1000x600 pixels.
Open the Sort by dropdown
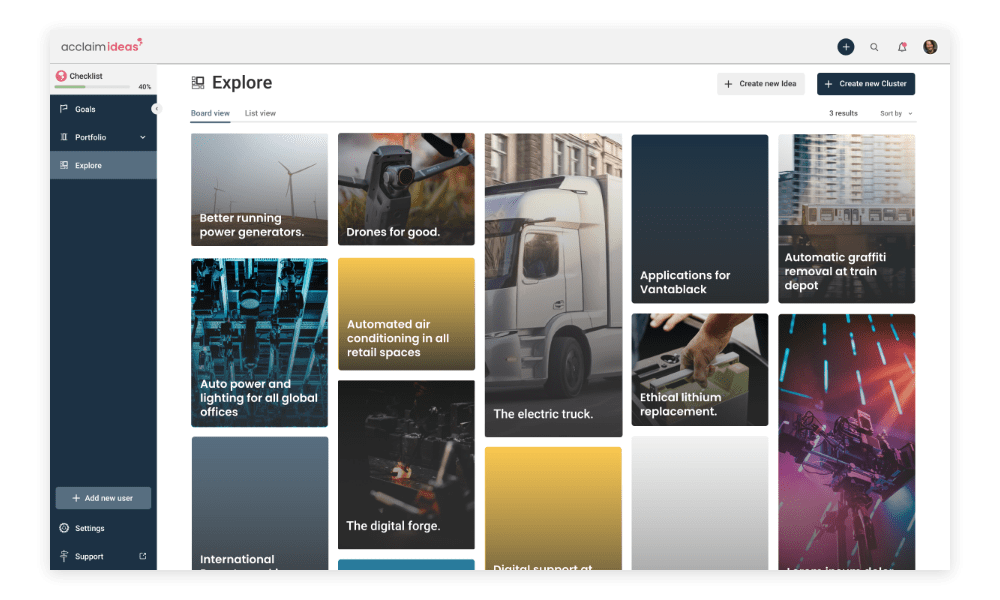click(896, 113)
